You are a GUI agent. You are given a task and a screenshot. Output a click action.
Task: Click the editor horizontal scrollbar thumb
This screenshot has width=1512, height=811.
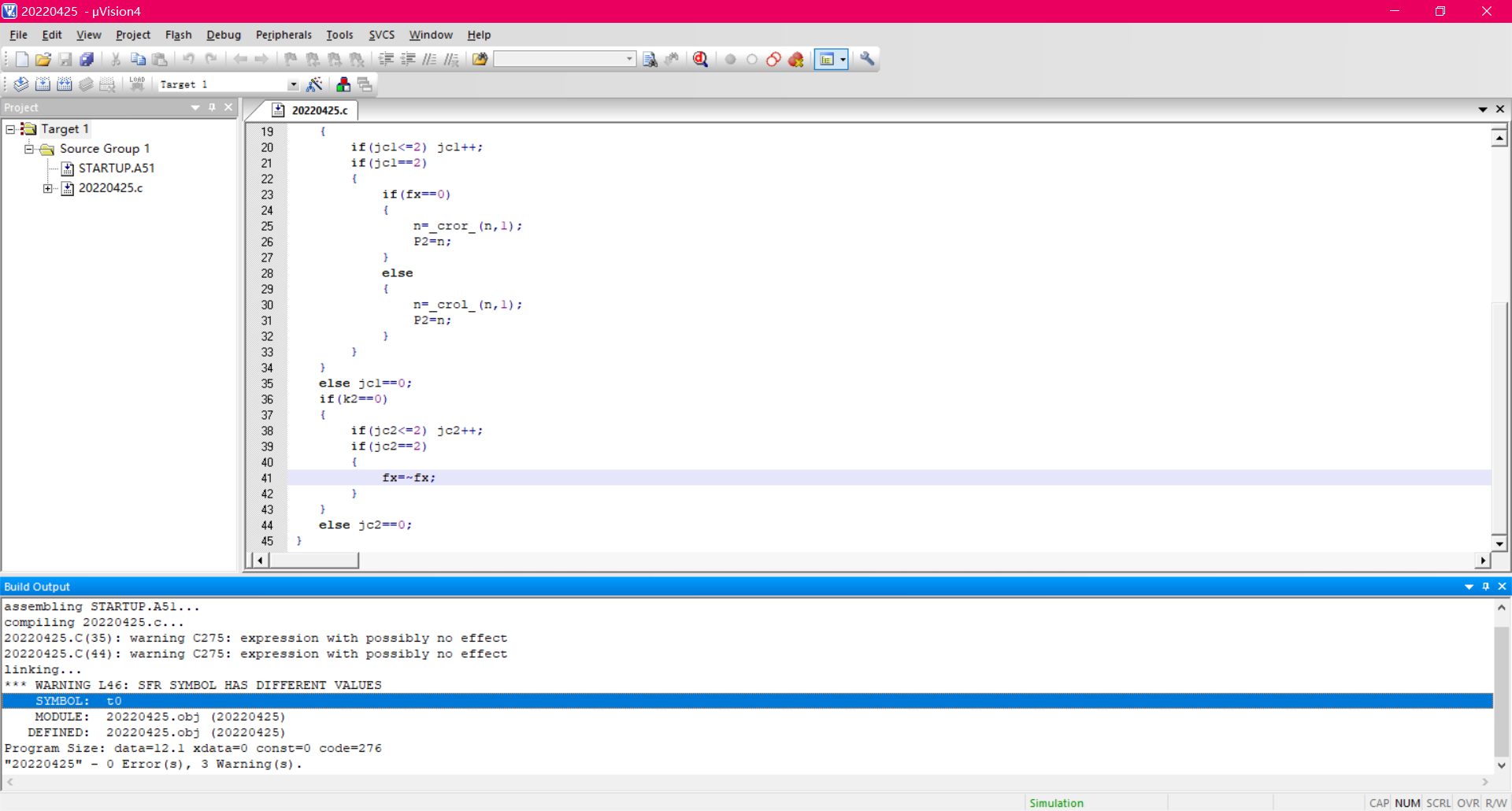coord(313,561)
